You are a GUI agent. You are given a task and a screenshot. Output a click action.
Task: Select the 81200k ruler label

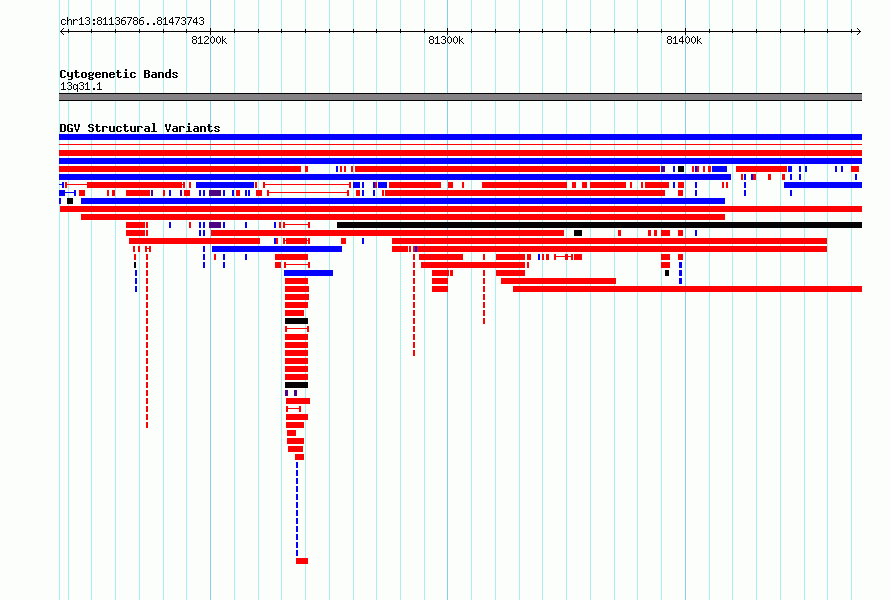(x=209, y=40)
